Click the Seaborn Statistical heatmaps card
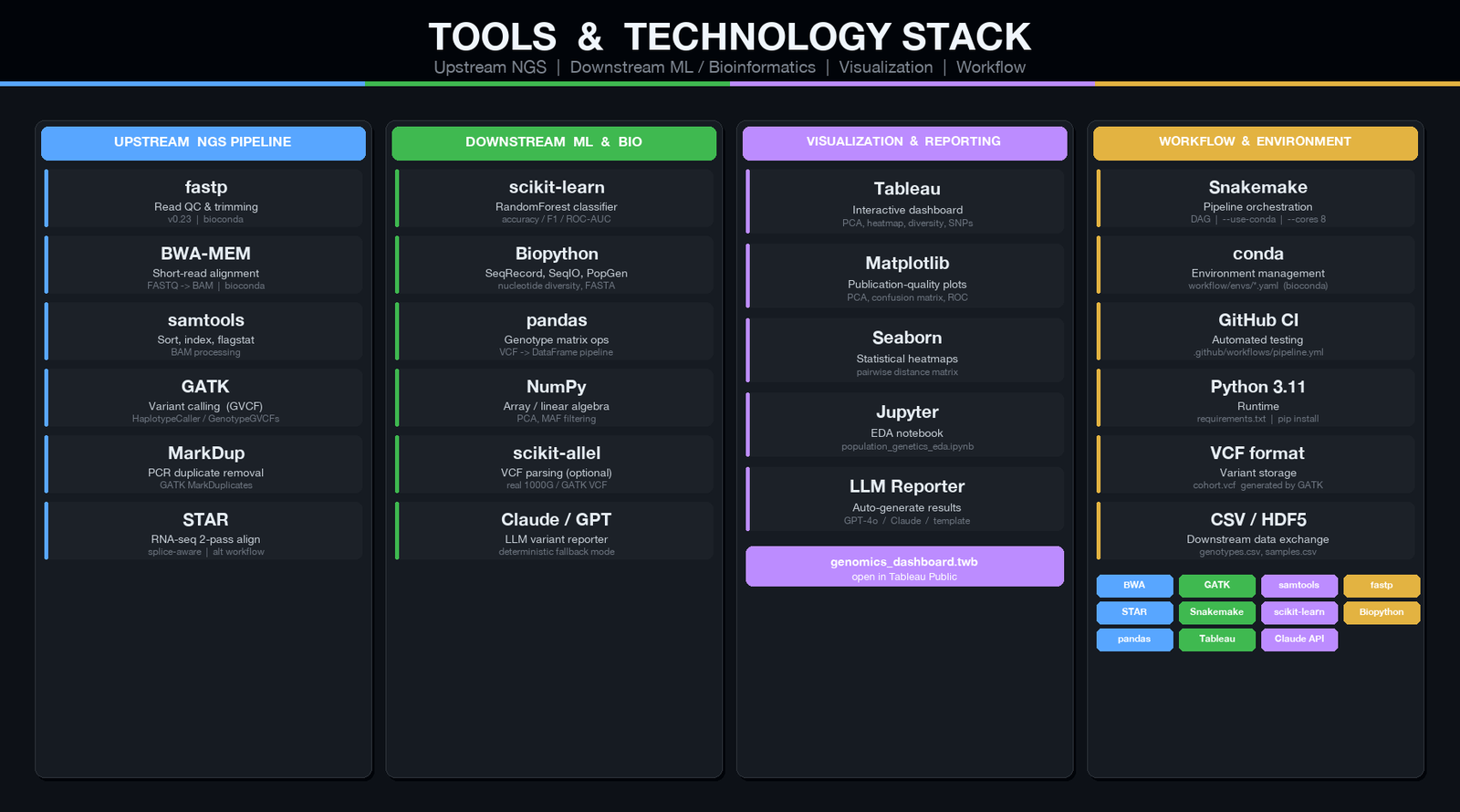1460x812 pixels. [904, 350]
